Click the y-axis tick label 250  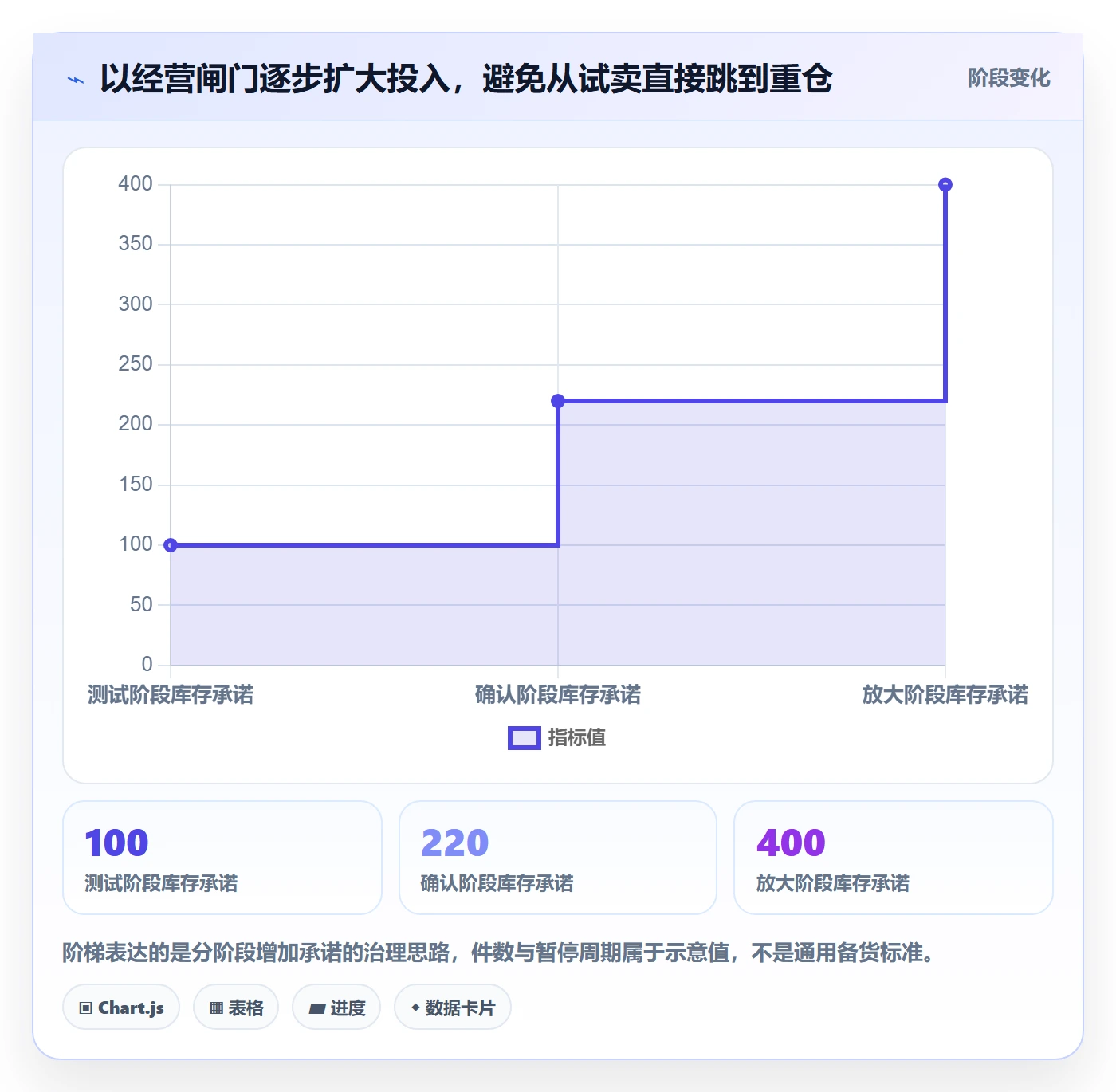click(x=136, y=364)
